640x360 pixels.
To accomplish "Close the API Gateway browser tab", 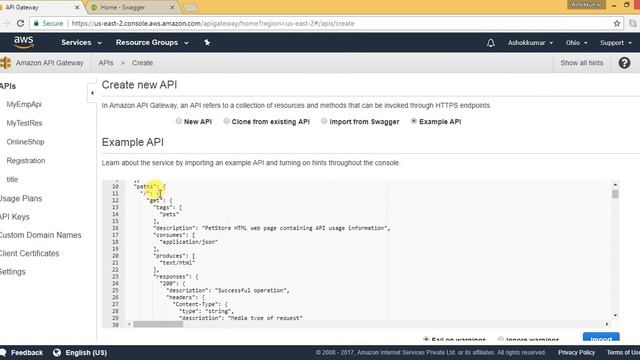I will click(77, 7).
